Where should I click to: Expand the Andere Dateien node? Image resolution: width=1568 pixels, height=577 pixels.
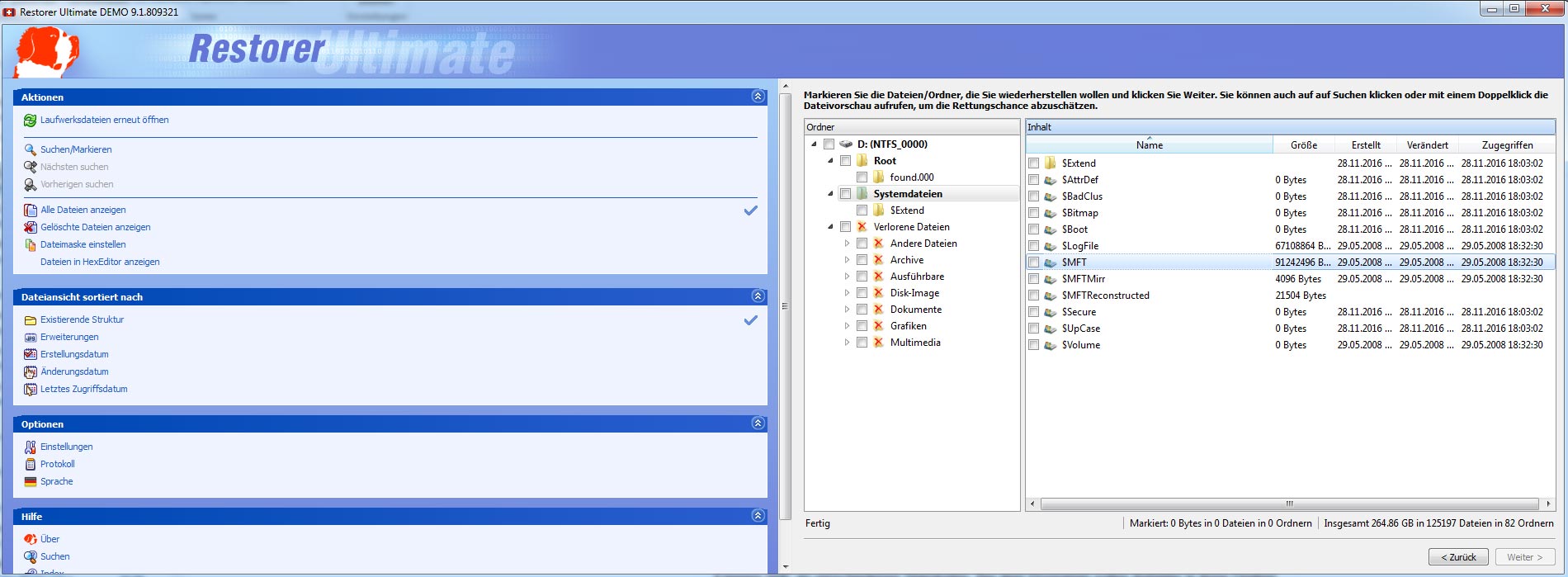(847, 244)
